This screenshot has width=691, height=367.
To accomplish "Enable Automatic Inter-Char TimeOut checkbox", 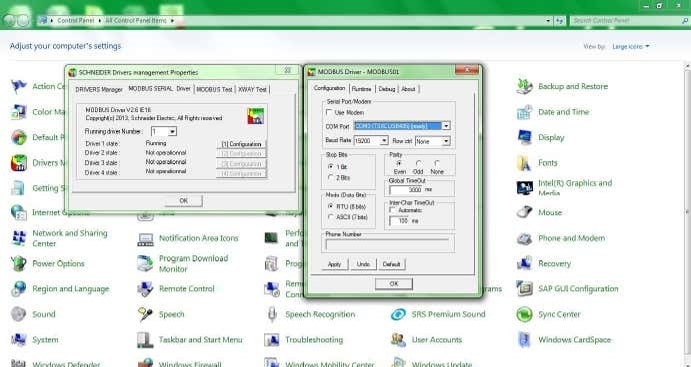I will click(x=393, y=211).
